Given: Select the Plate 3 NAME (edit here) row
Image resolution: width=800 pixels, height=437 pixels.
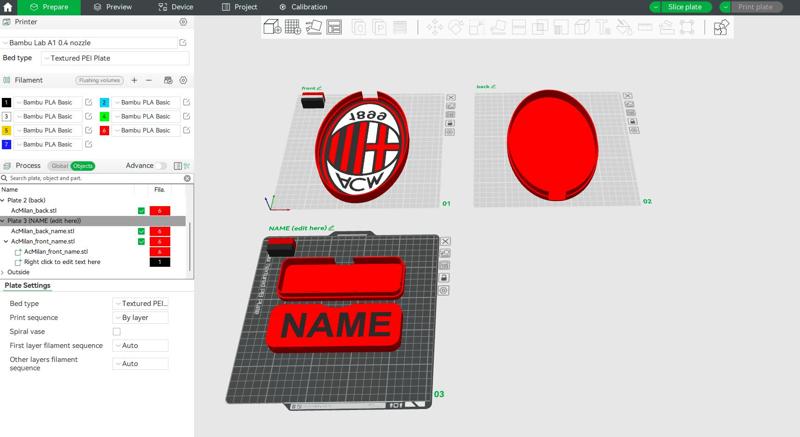Looking at the screenshot, I should click(93, 221).
